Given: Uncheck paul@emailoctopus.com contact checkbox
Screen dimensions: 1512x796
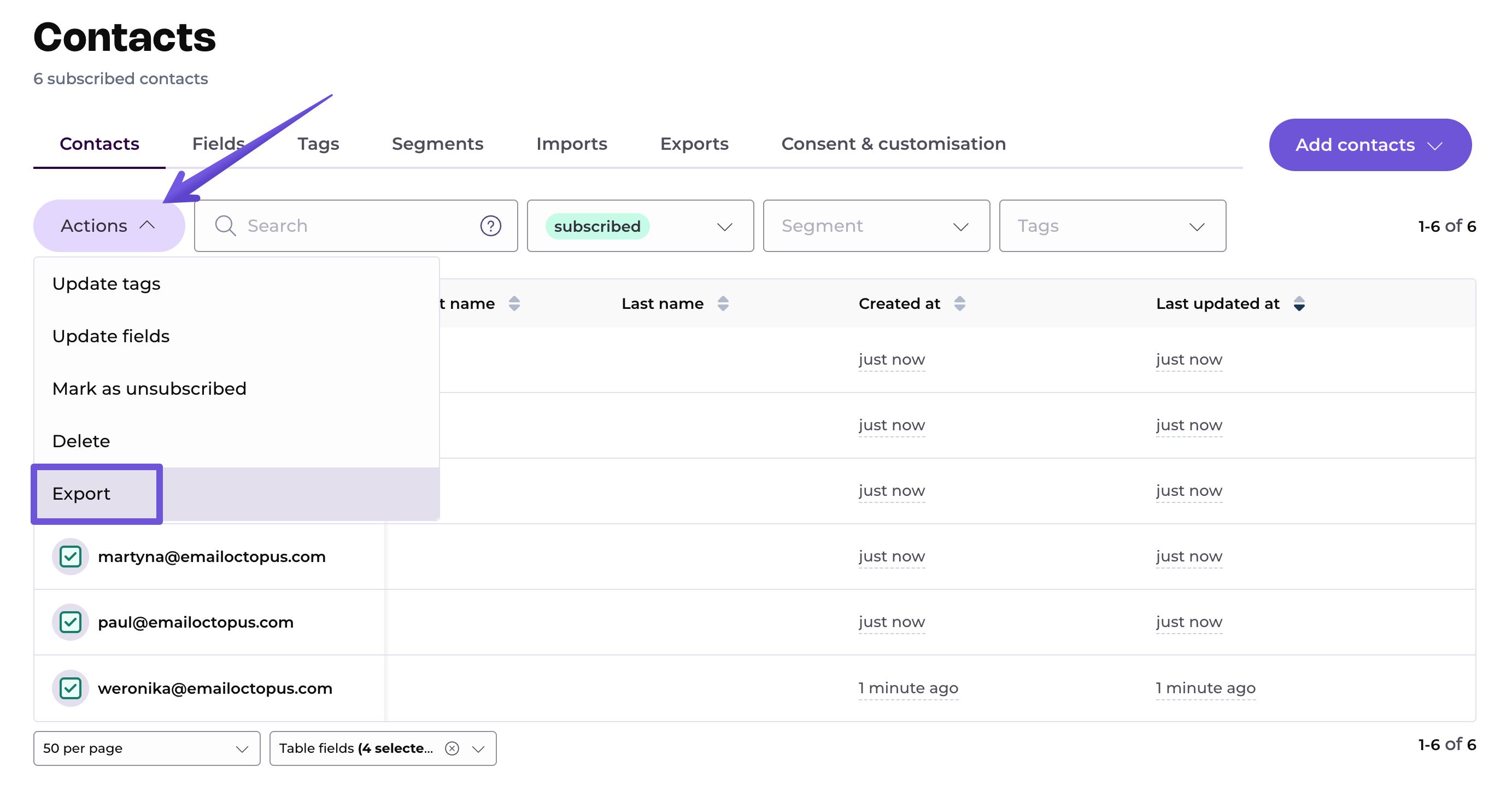Looking at the screenshot, I should tap(71, 622).
